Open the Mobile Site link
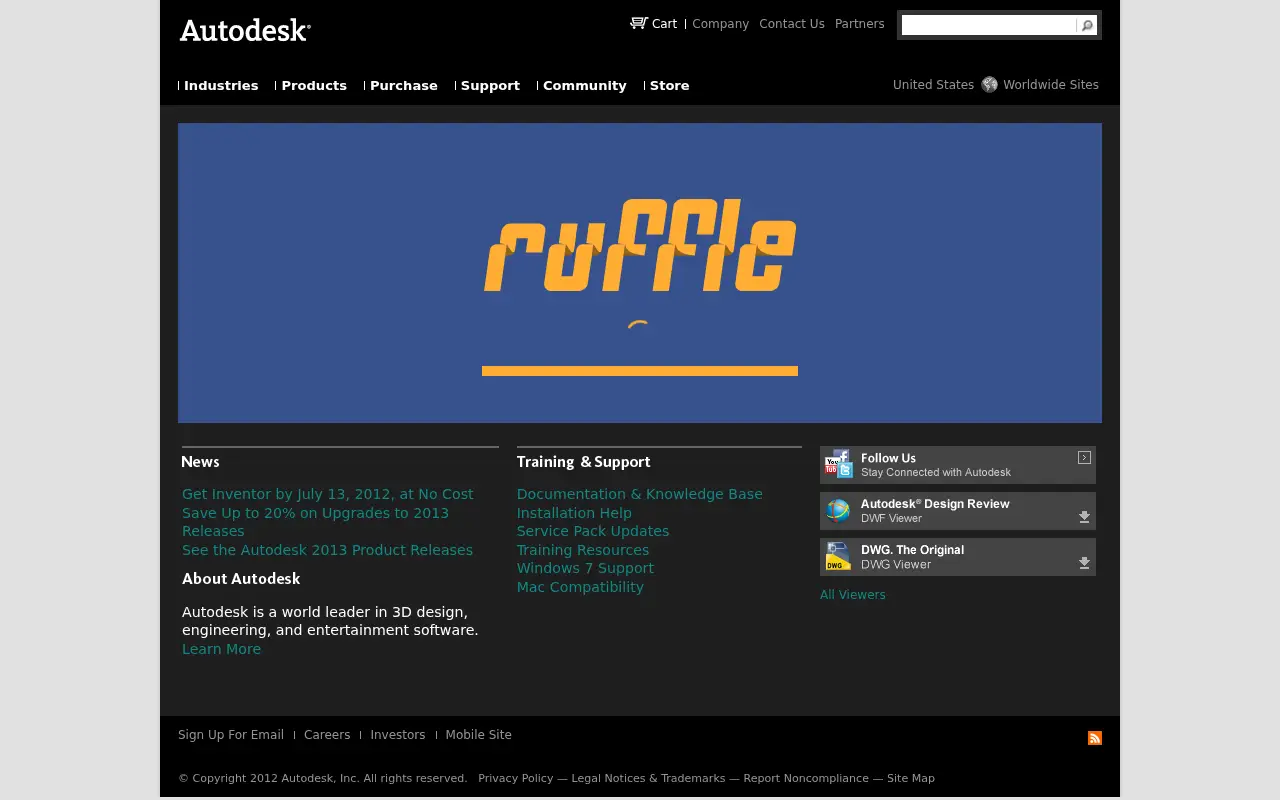 [x=479, y=735]
